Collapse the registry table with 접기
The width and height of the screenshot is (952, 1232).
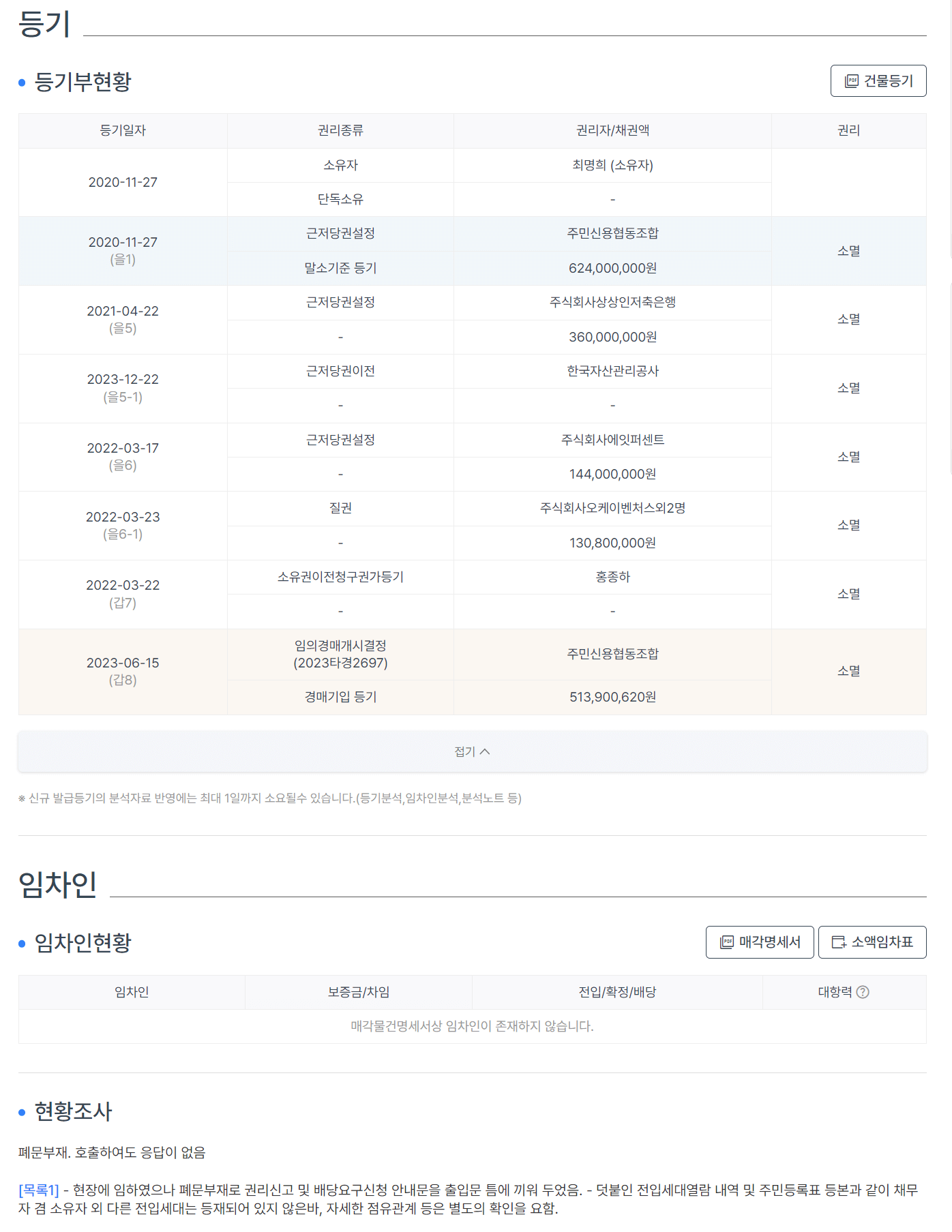coord(473,751)
